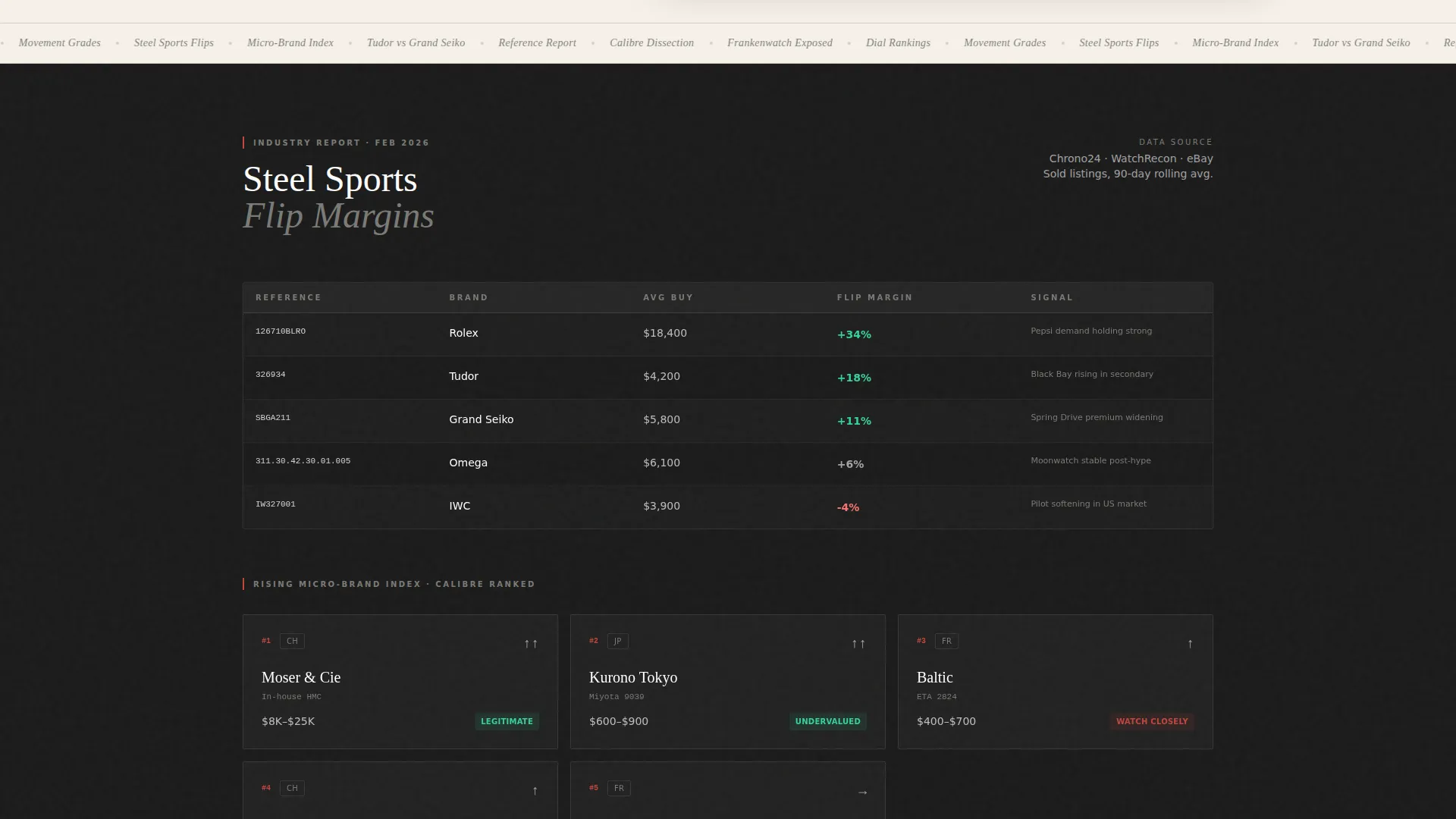
Task: Click the up-arrow trend icon on card #4
Action: pyautogui.click(x=535, y=791)
